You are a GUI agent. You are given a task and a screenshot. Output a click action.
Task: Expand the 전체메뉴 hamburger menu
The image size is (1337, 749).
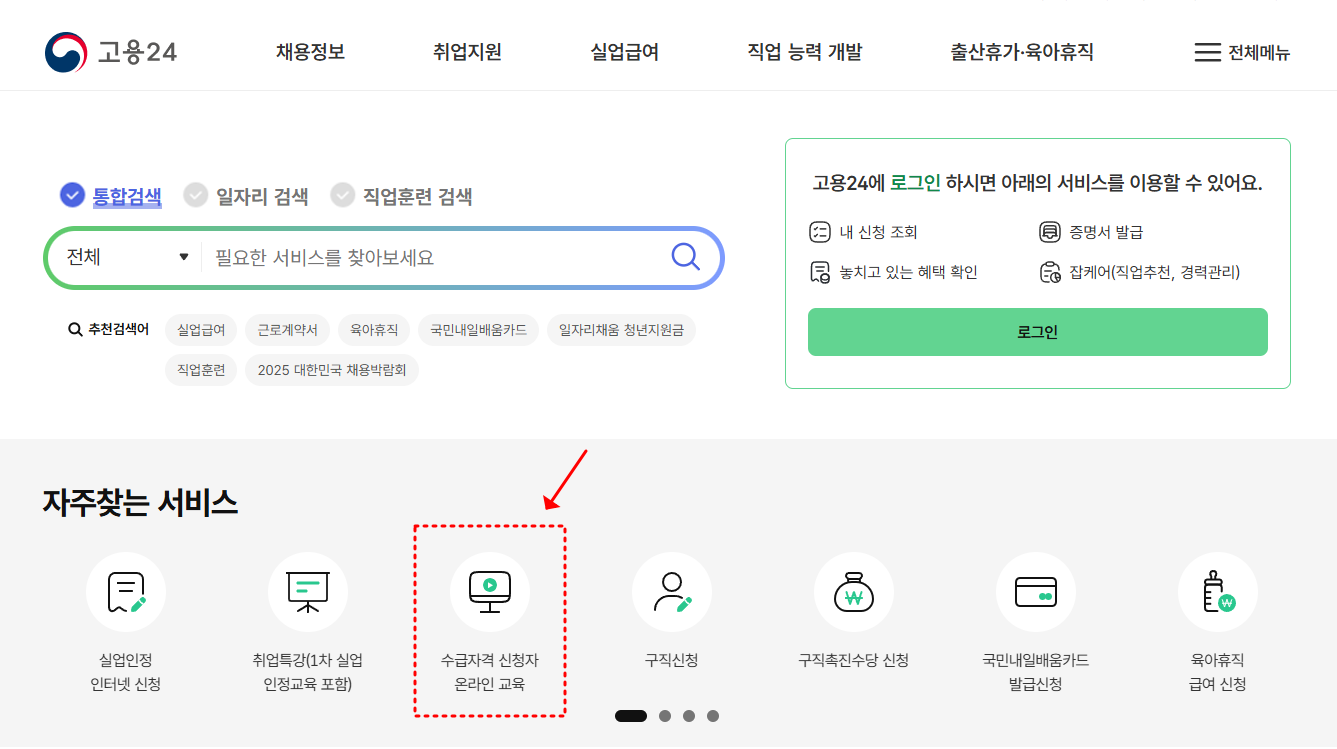[1243, 53]
